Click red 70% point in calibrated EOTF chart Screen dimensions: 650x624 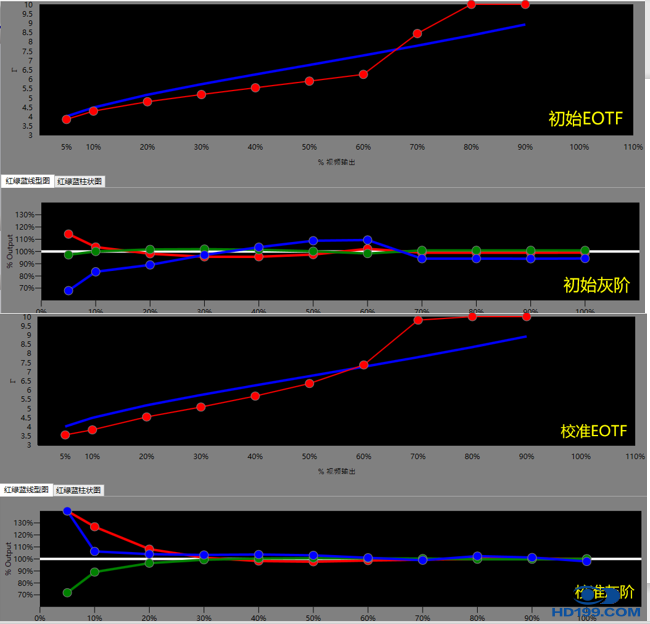pos(417,320)
